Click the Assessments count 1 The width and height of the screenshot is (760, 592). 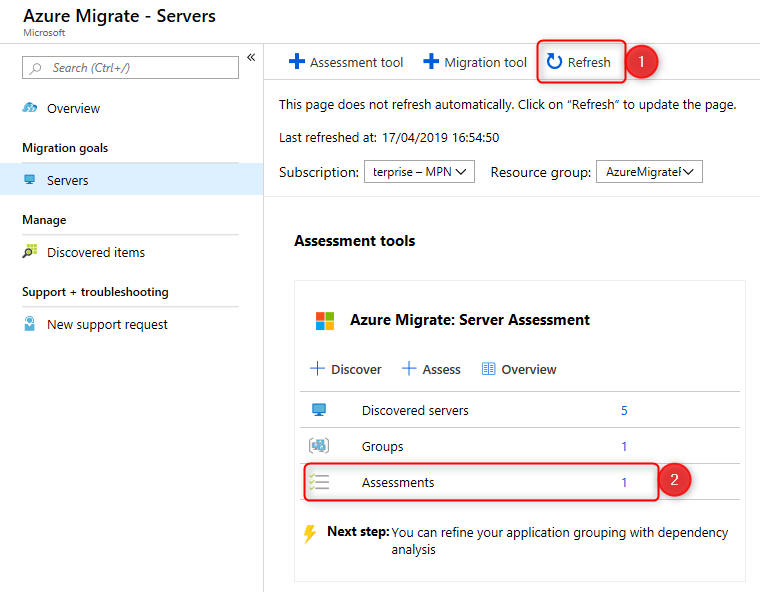tap(624, 482)
